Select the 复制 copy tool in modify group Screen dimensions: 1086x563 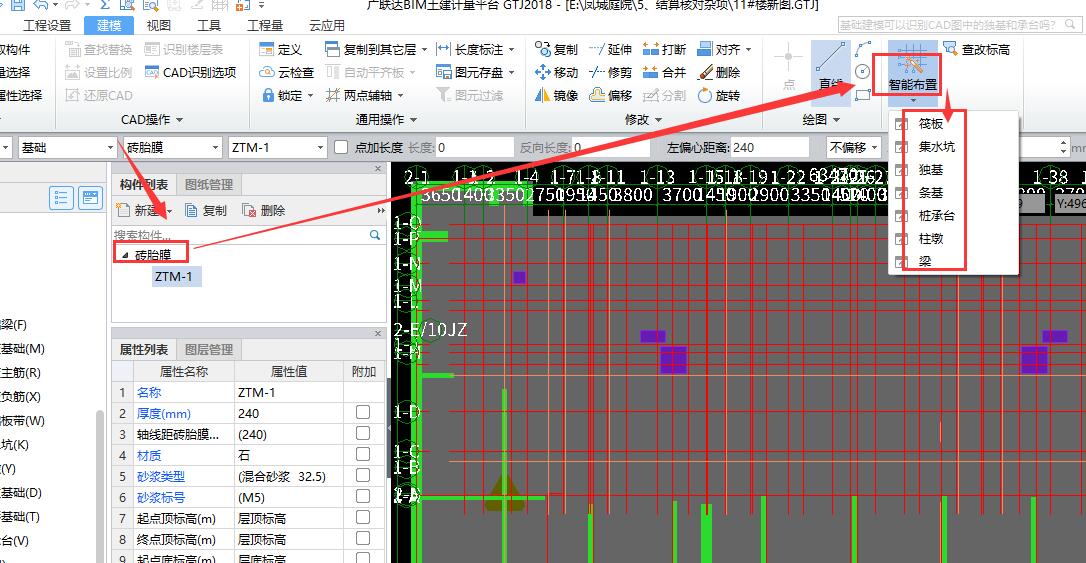pyautogui.click(x=556, y=50)
